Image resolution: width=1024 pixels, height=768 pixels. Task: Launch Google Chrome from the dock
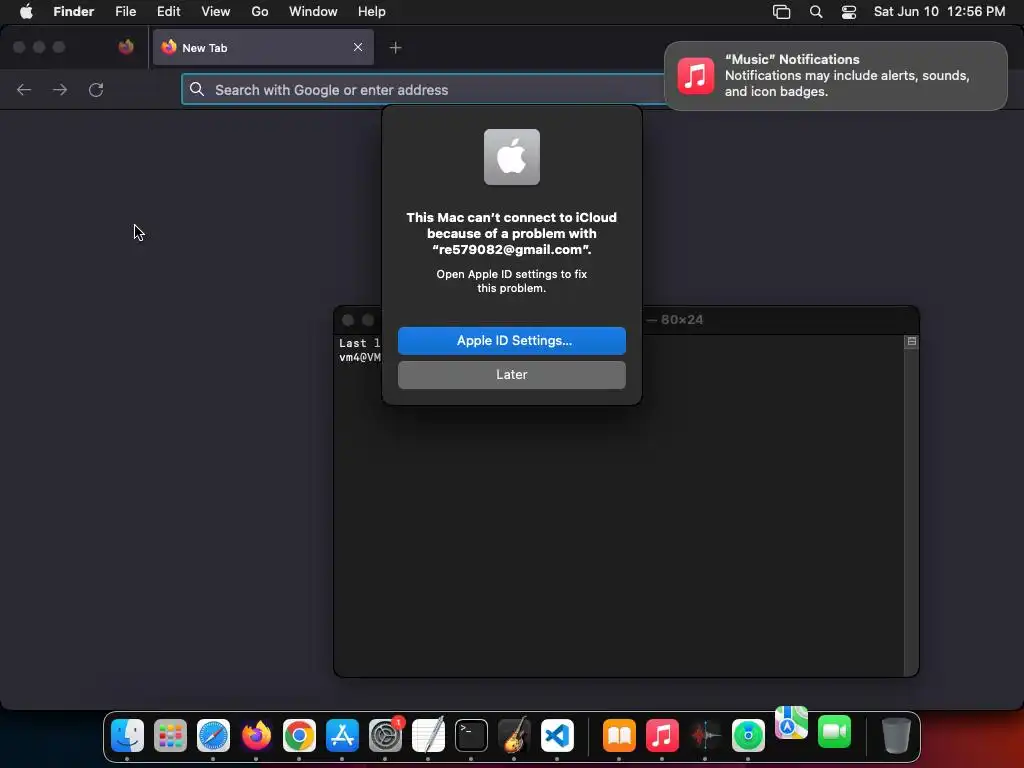(x=299, y=735)
